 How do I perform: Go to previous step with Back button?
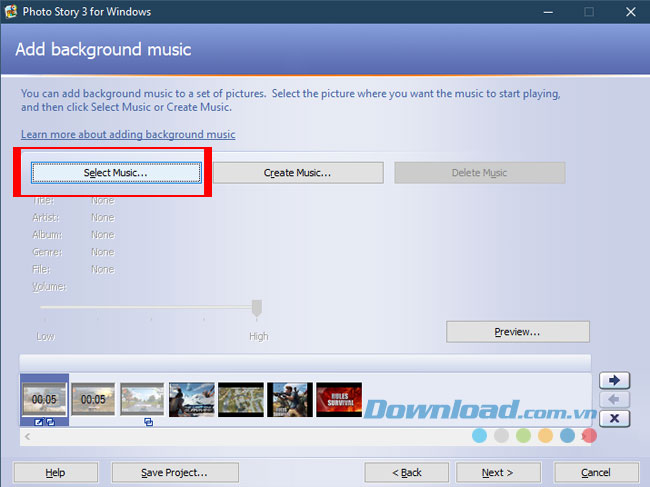pyautogui.click(x=407, y=472)
